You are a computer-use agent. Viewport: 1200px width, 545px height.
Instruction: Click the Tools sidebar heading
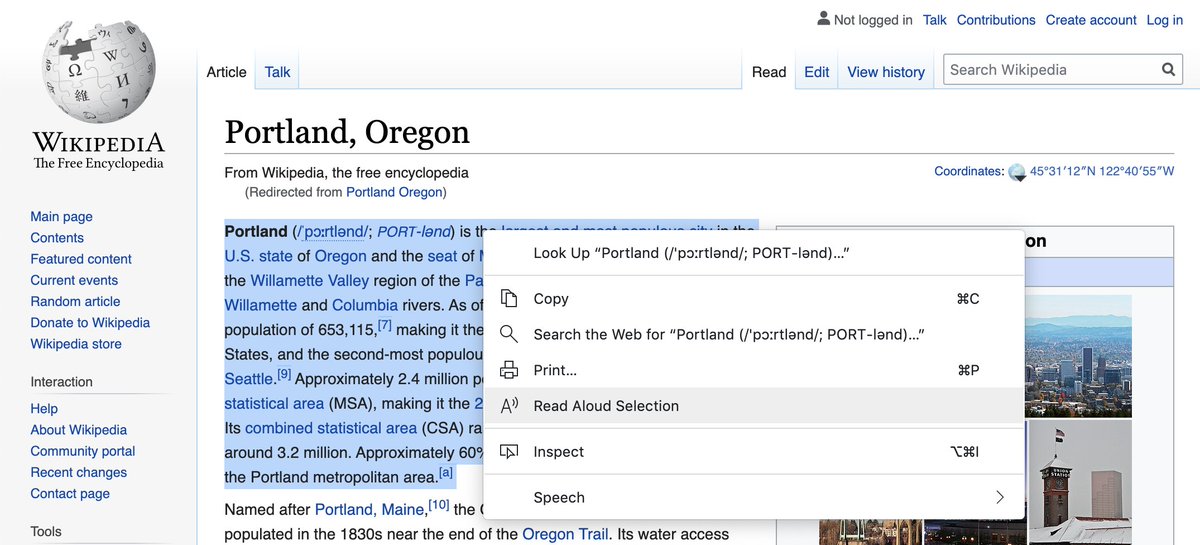coord(46,532)
